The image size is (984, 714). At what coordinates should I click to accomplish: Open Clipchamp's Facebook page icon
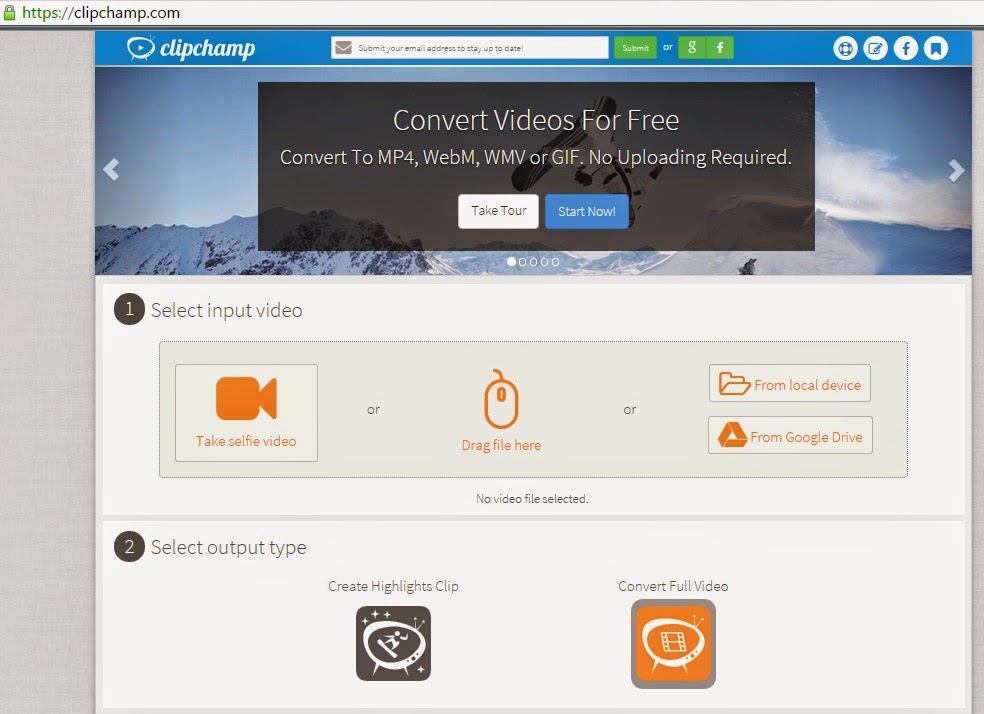[906, 47]
